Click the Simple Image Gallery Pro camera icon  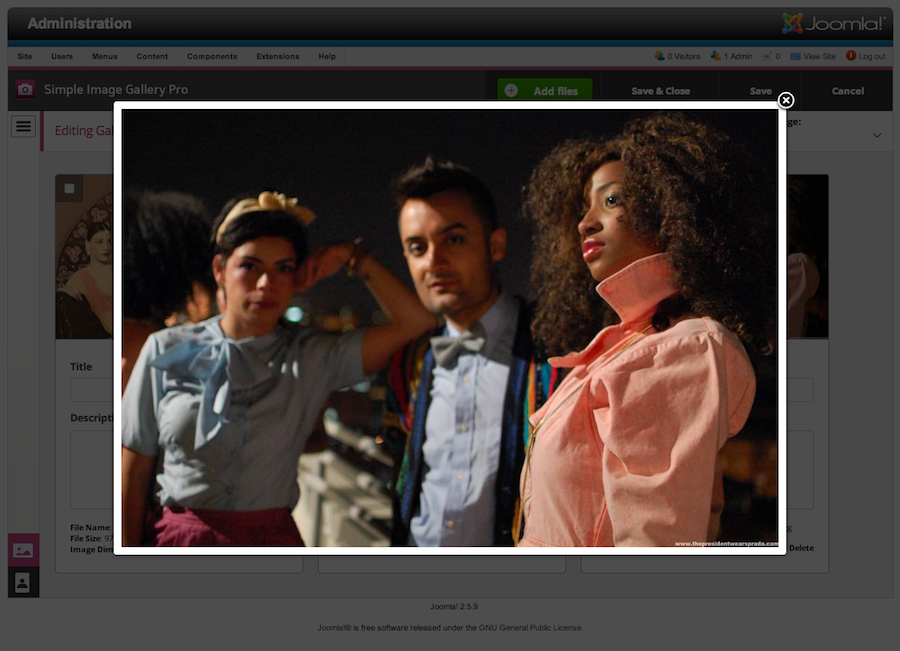coord(25,89)
